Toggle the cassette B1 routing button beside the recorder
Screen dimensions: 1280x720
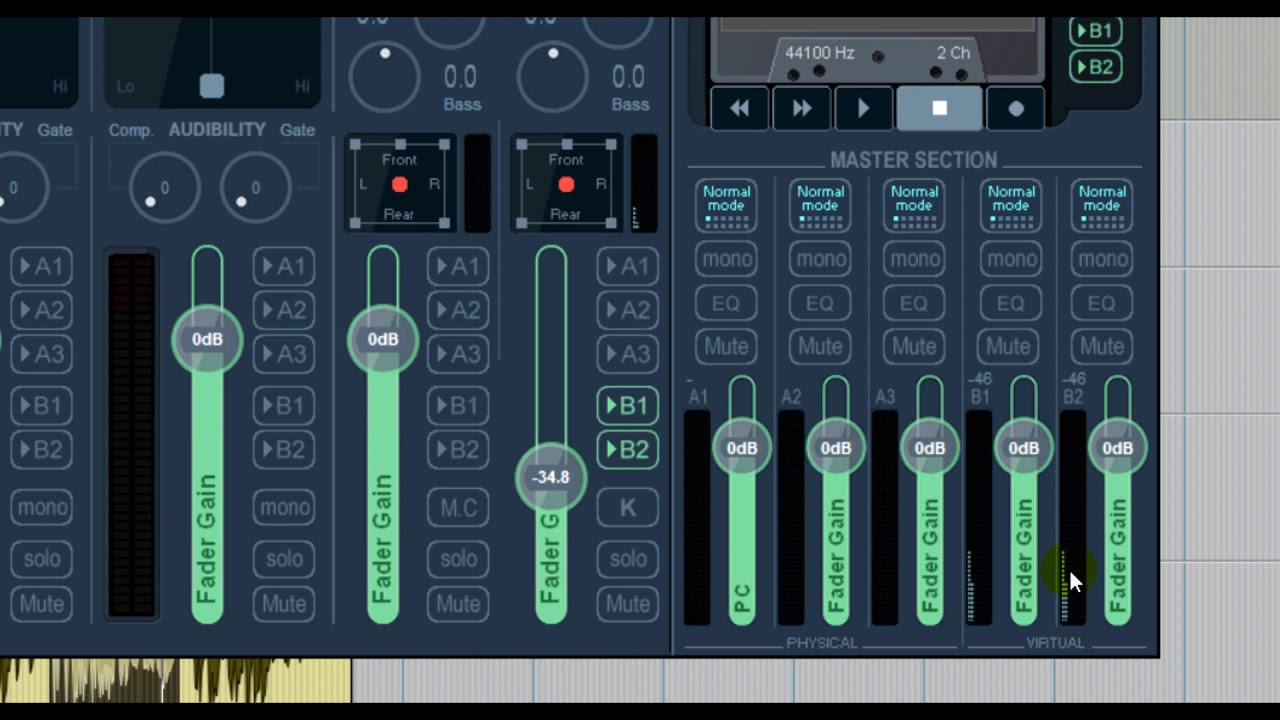[x=1095, y=30]
